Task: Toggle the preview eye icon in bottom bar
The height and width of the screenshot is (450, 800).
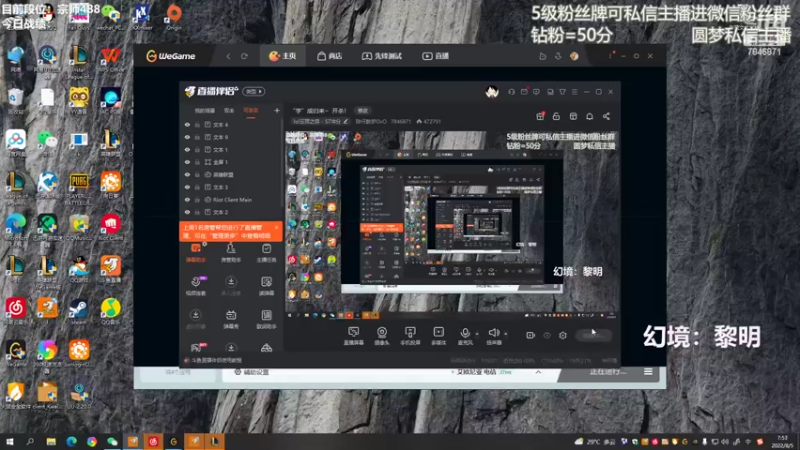Action: pyautogui.click(x=547, y=335)
